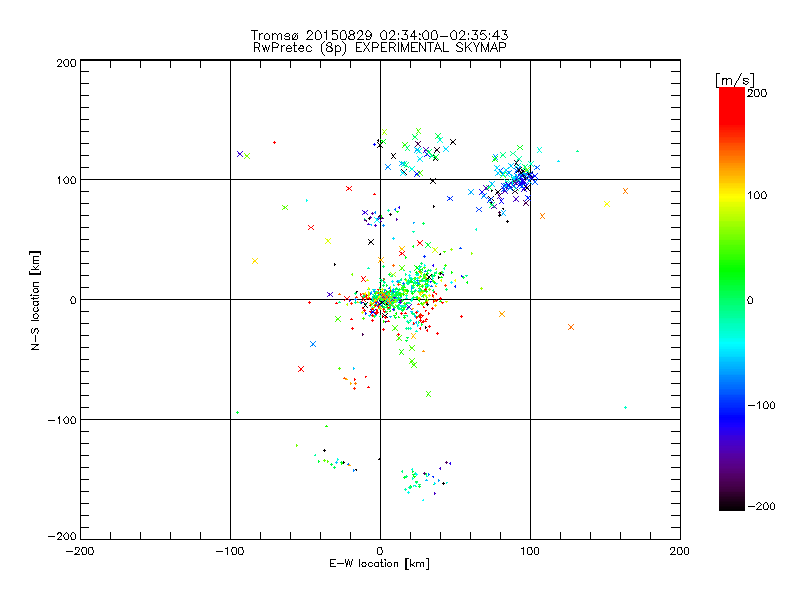Click the x-axis tick label '100'
Screen dimensions: 800x600
(530, 551)
